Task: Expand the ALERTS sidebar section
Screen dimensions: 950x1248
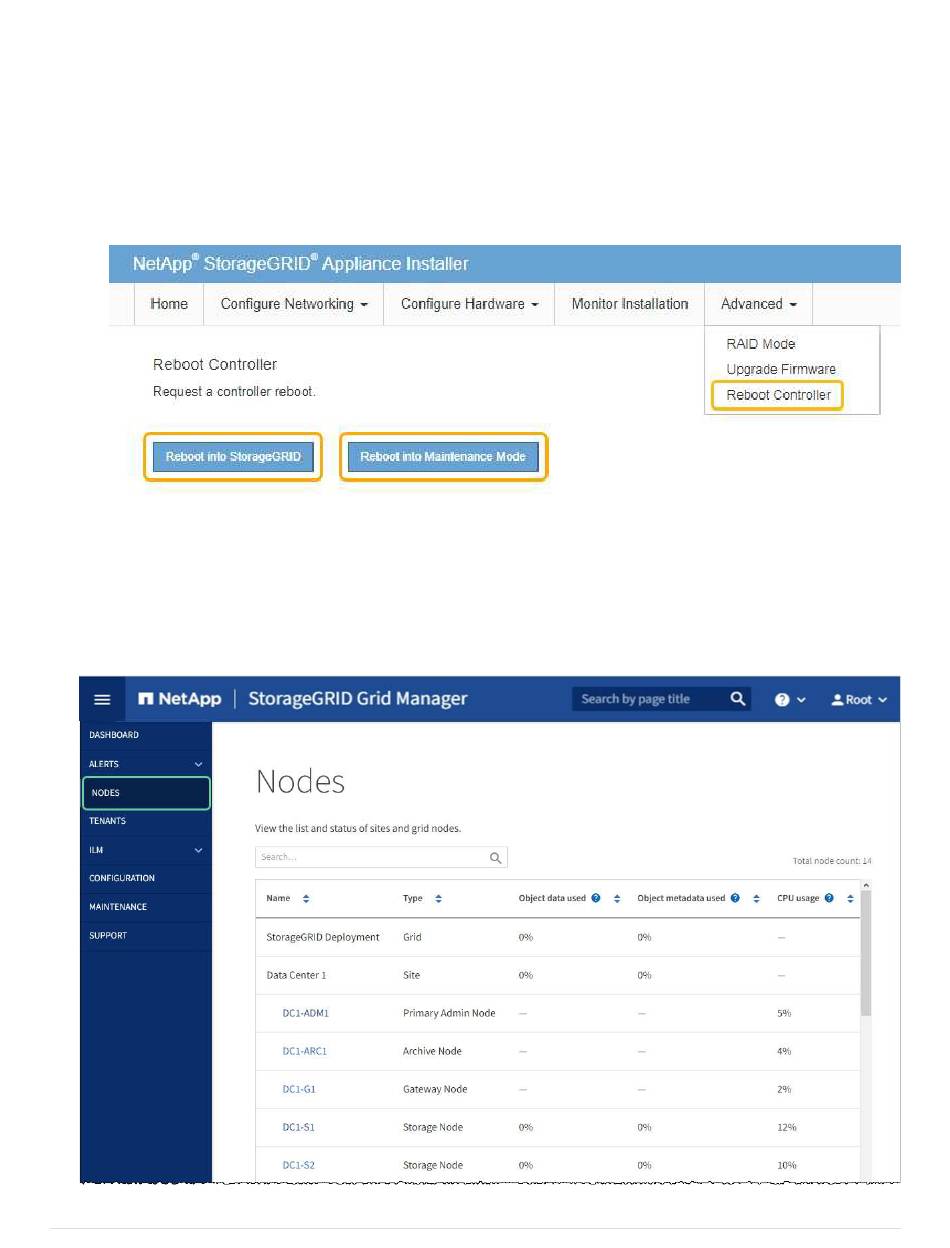Action: pos(146,764)
